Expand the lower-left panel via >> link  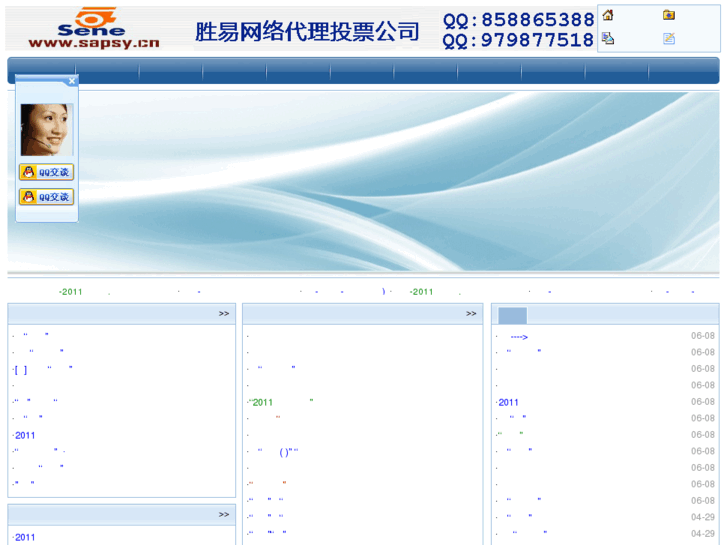(x=224, y=515)
